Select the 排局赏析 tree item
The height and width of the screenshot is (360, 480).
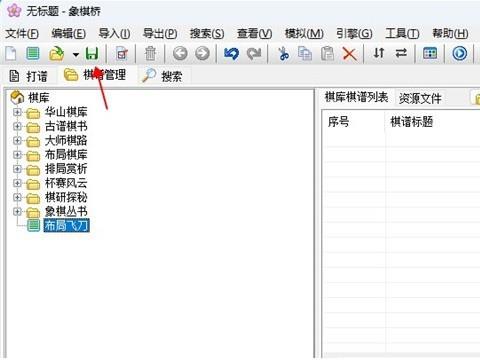66,169
